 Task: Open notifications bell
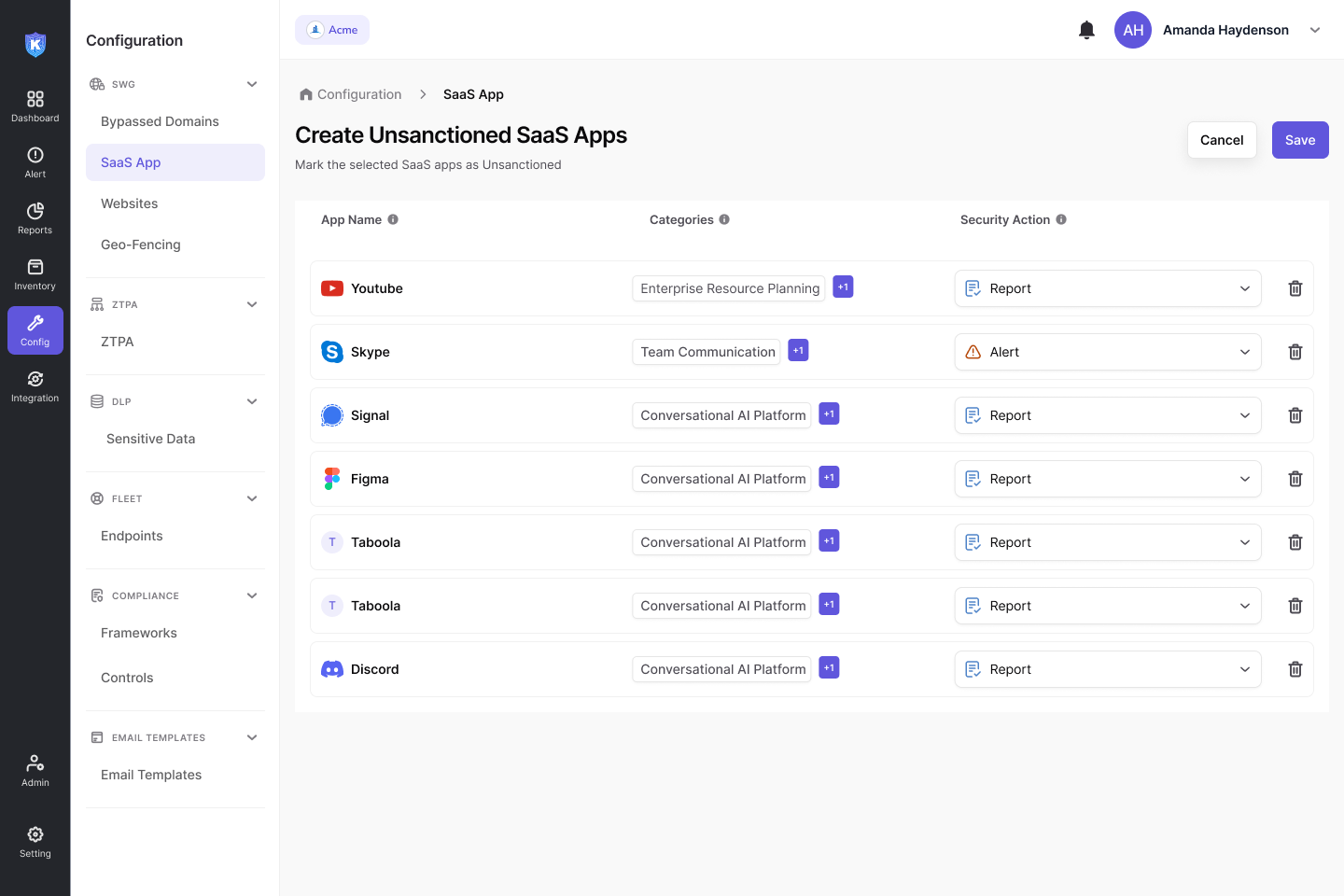pos(1086,30)
